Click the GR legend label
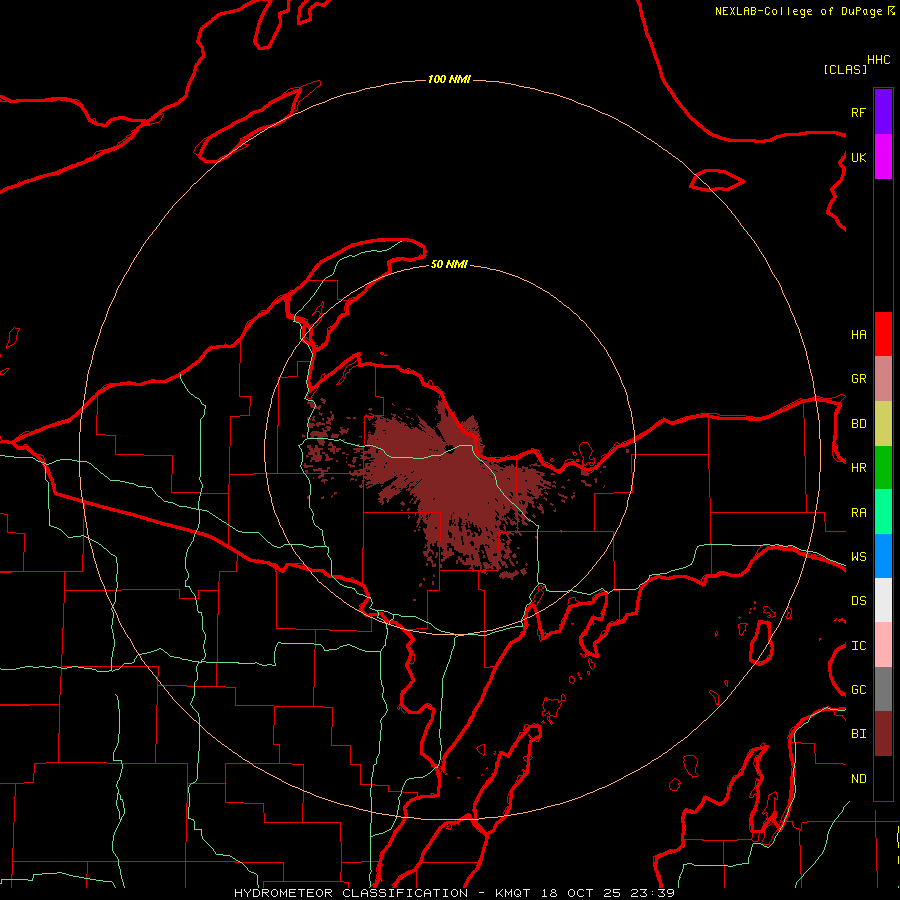900x900 pixels. [858, 379]
